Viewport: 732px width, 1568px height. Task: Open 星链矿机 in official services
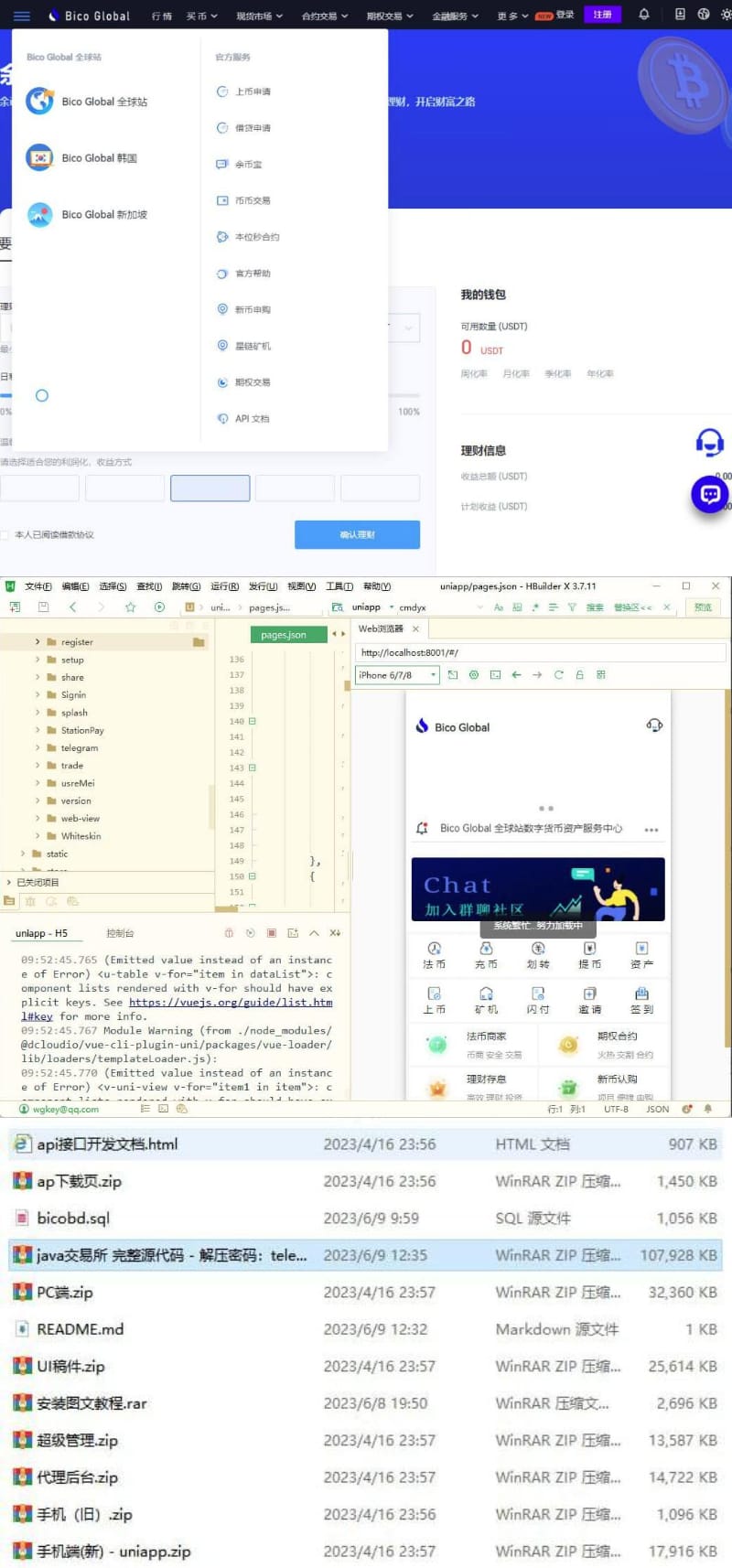243,346
